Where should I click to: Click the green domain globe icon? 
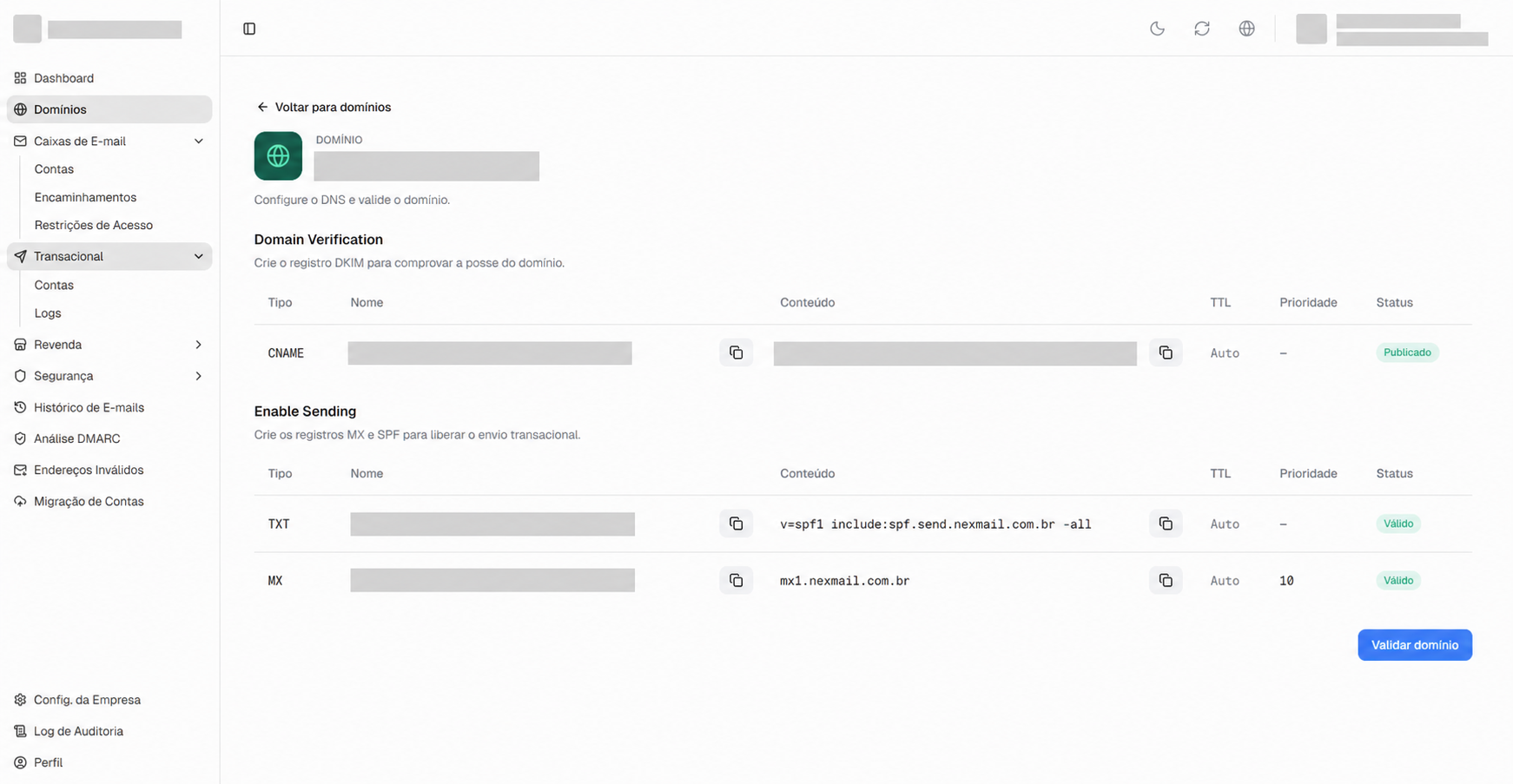click(x=278, y=156)
